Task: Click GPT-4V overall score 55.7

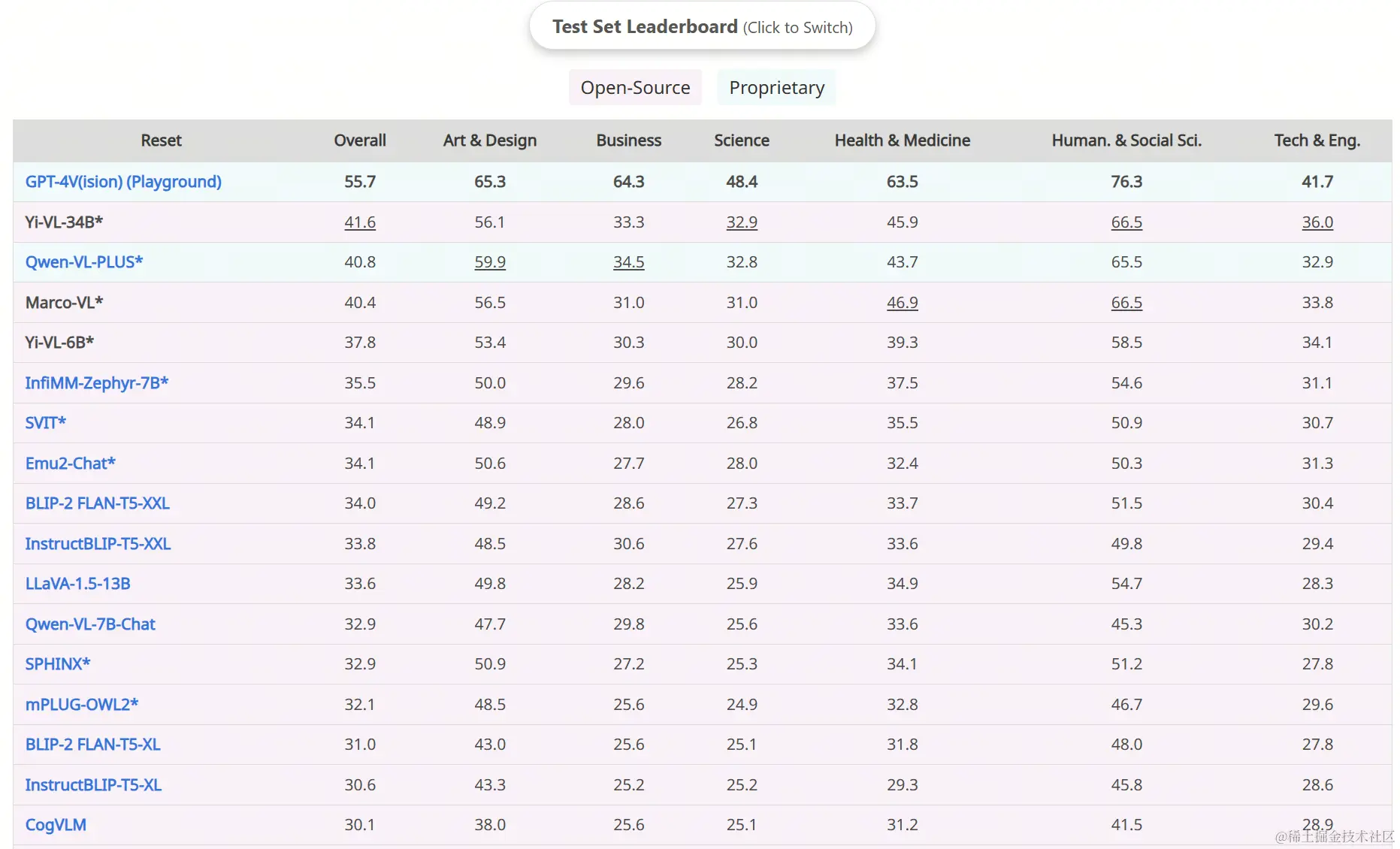Action: (x=360, y=182)
